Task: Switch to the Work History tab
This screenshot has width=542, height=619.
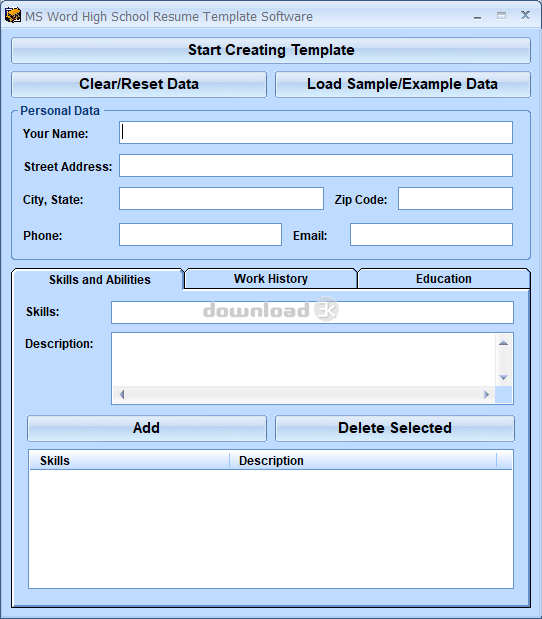Action: pyautogui.click(x=270, y=279)
